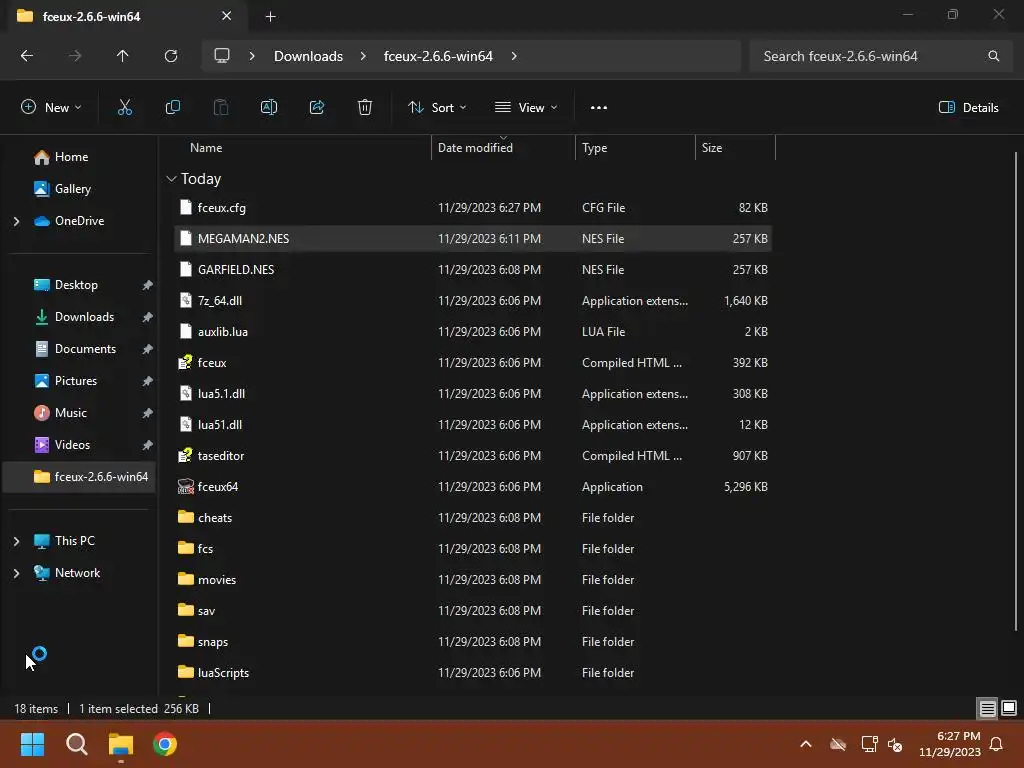Expand Network in navigation pane

[16, 573]
